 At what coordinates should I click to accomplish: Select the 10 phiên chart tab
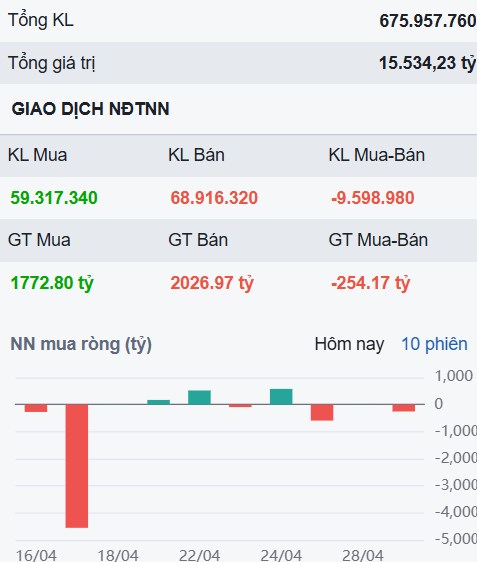[434, 344]
